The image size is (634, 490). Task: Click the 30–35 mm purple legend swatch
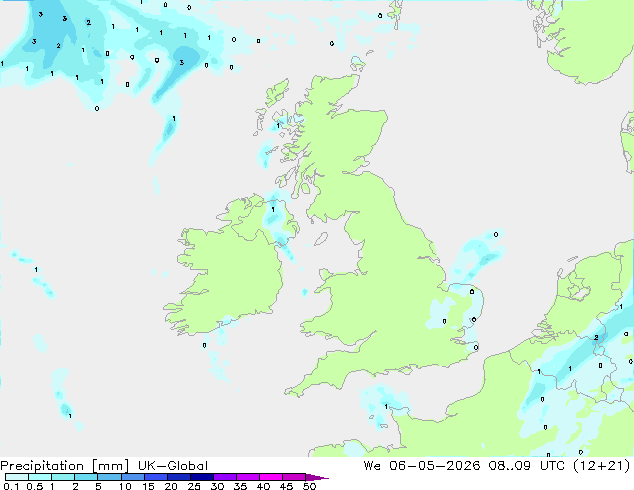pyautogui.click(x=224, y=477)
